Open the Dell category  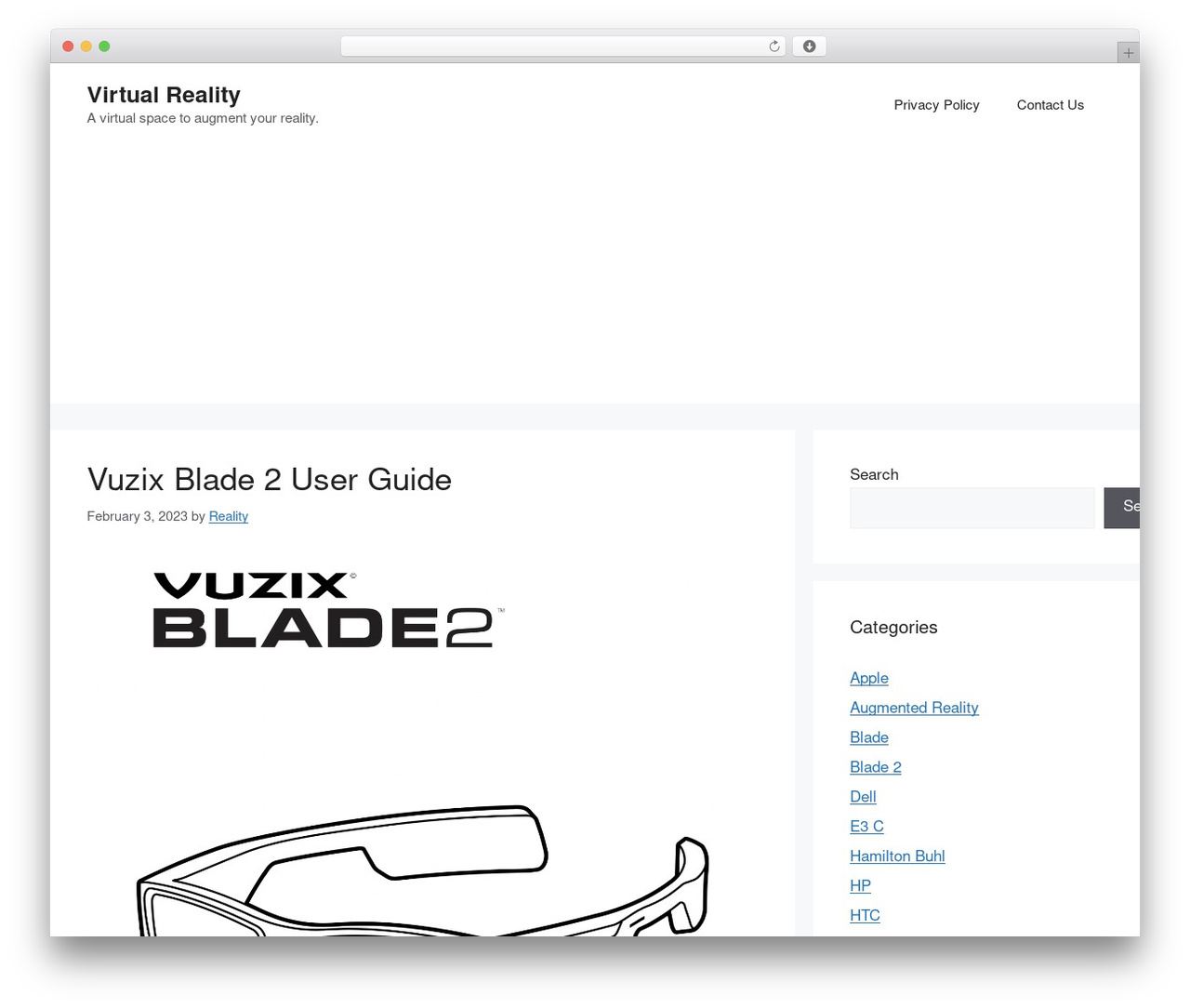click(x=863, y=797)
